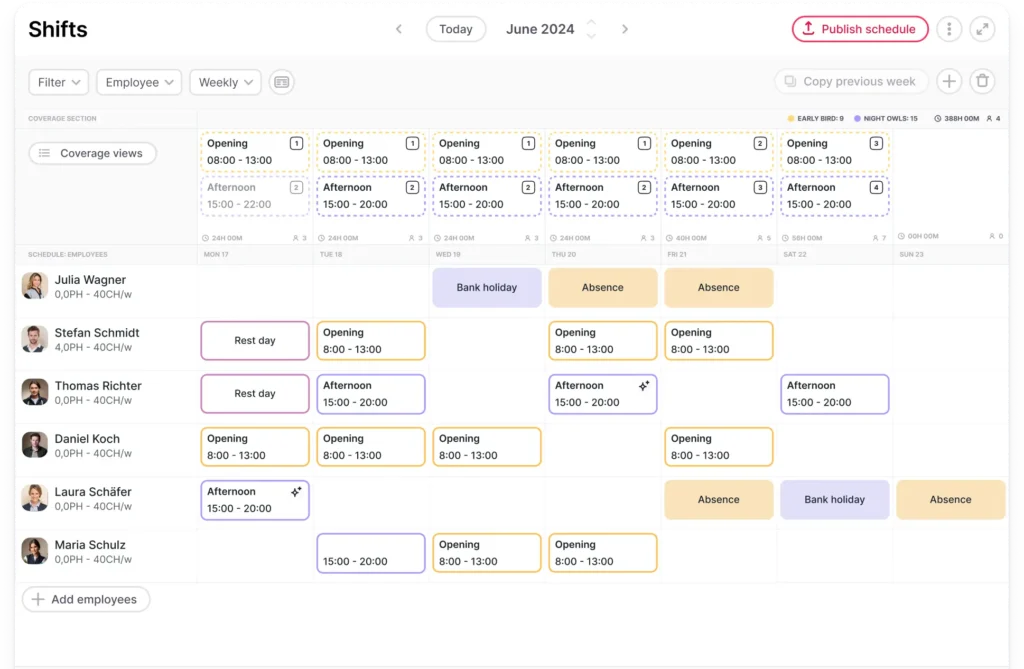Open Julia Wagner's Thursday Absence
Viewport: 1024px width, 669px height.
603,287
